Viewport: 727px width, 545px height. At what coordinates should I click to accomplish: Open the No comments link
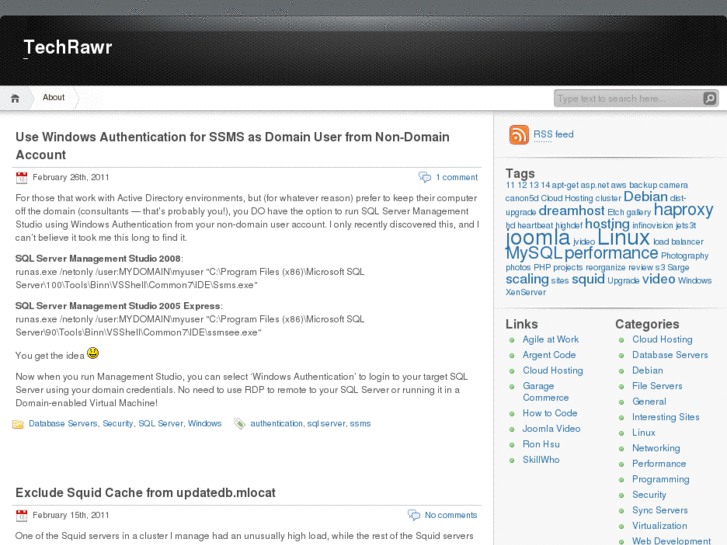[x=451, y=515]
